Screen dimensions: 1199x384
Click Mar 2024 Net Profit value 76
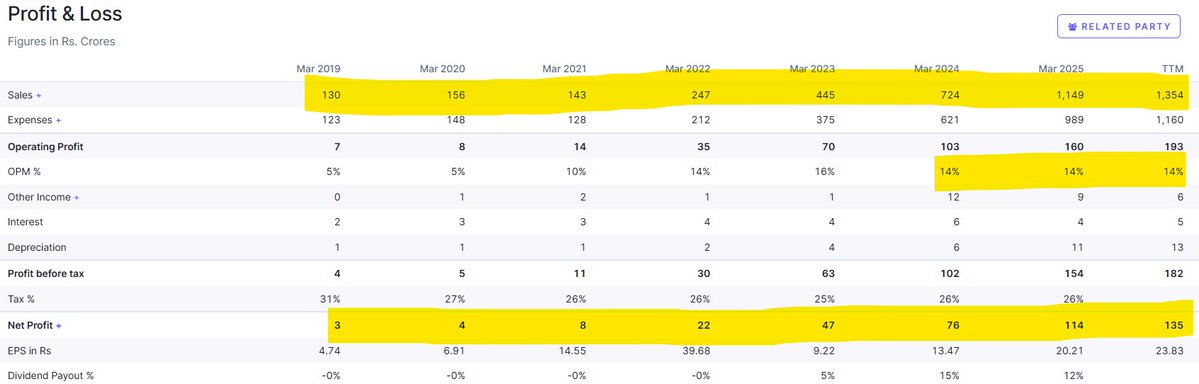954,325
